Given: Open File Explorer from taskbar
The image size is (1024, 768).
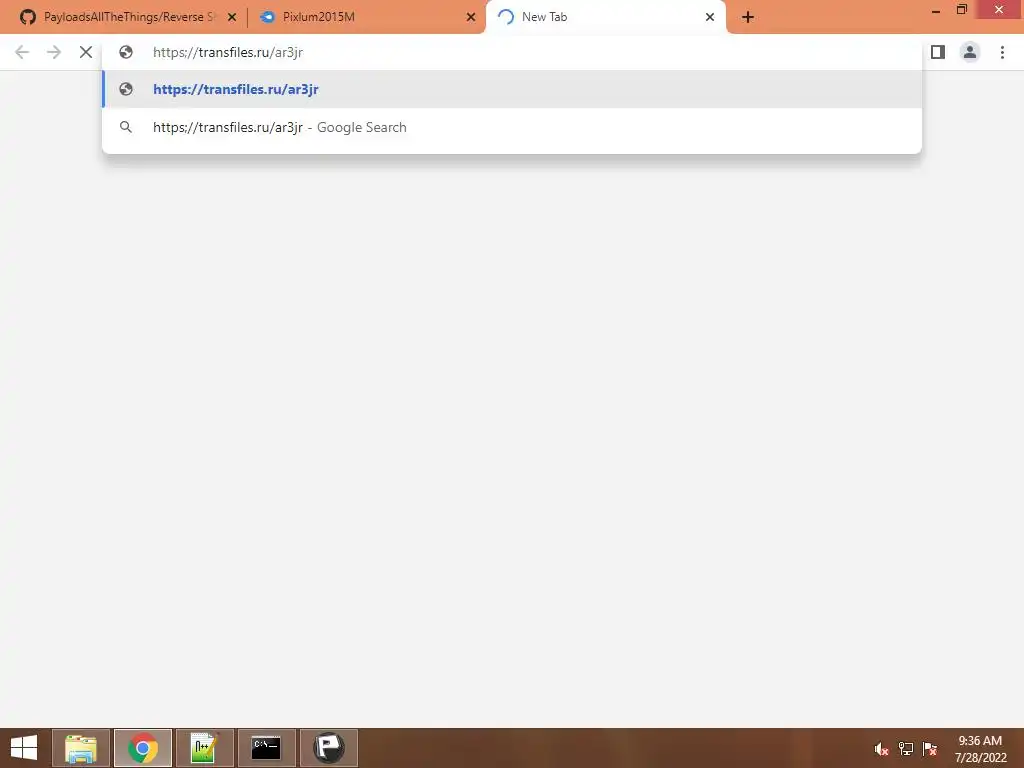Looking at the screenshot, I should click(81, 748).
